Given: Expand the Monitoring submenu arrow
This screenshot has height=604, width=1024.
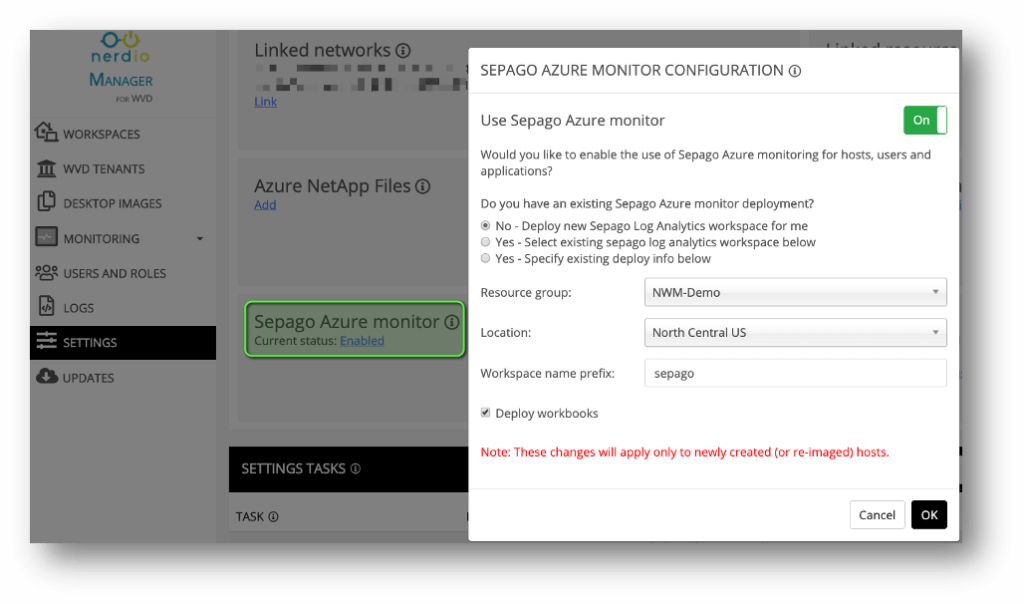Looking at the screenshot, I should (x=200, y=239).
